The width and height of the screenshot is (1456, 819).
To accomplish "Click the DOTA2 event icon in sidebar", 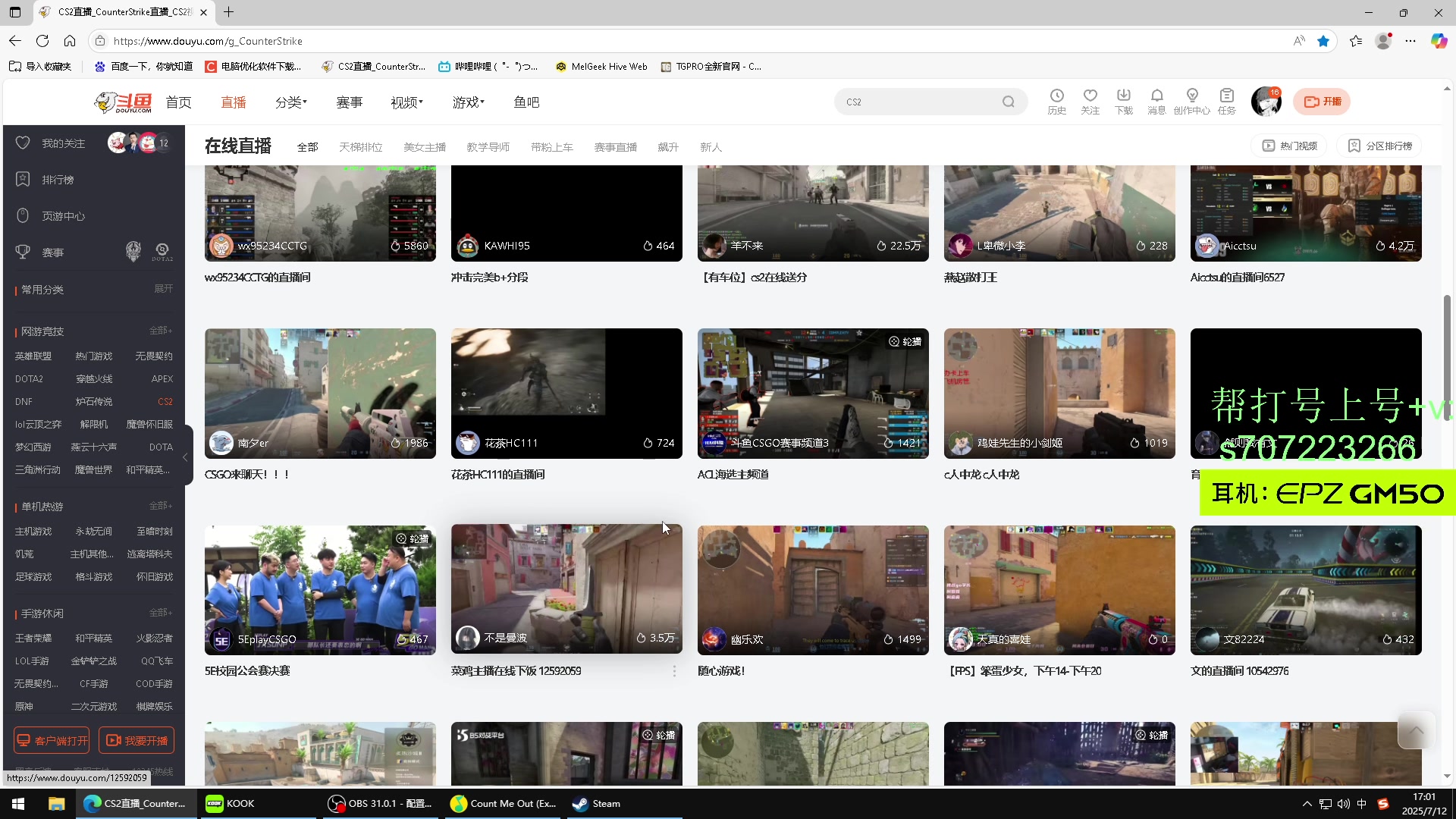I will 162,252.
